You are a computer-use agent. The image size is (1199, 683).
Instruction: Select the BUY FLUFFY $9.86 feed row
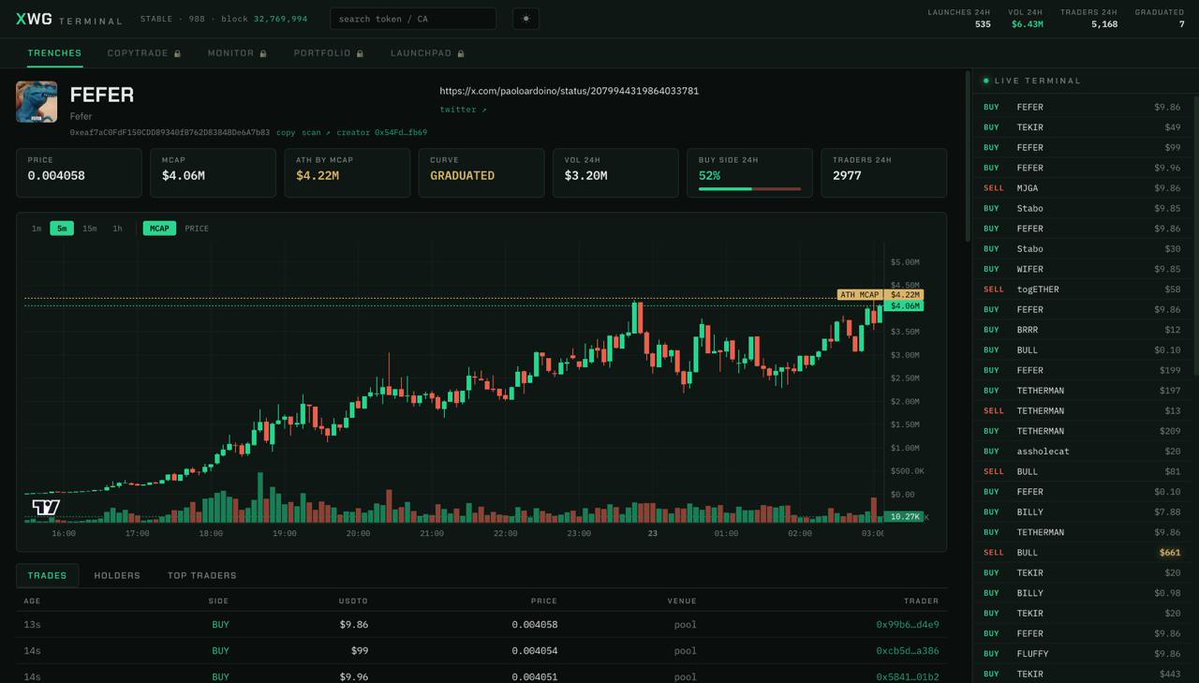point(1081,653)
